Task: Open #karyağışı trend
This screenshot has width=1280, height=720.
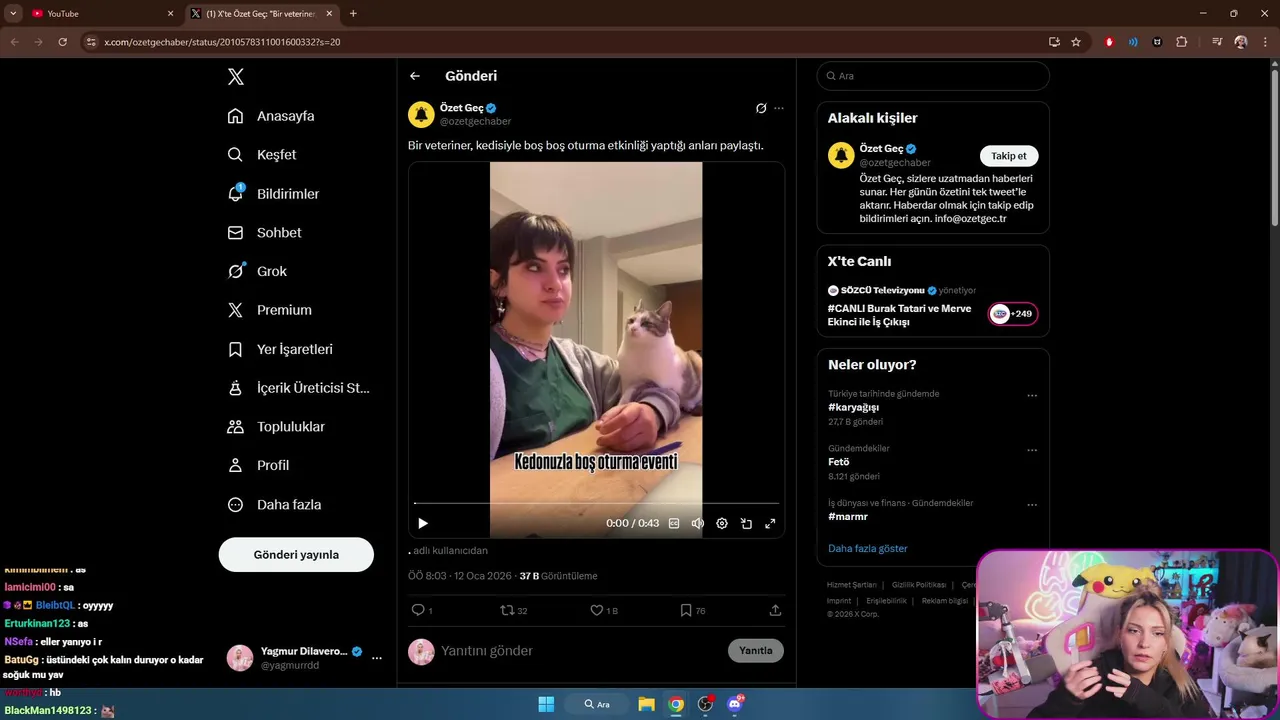Action: pyautogui.click(x=853, y=407)
